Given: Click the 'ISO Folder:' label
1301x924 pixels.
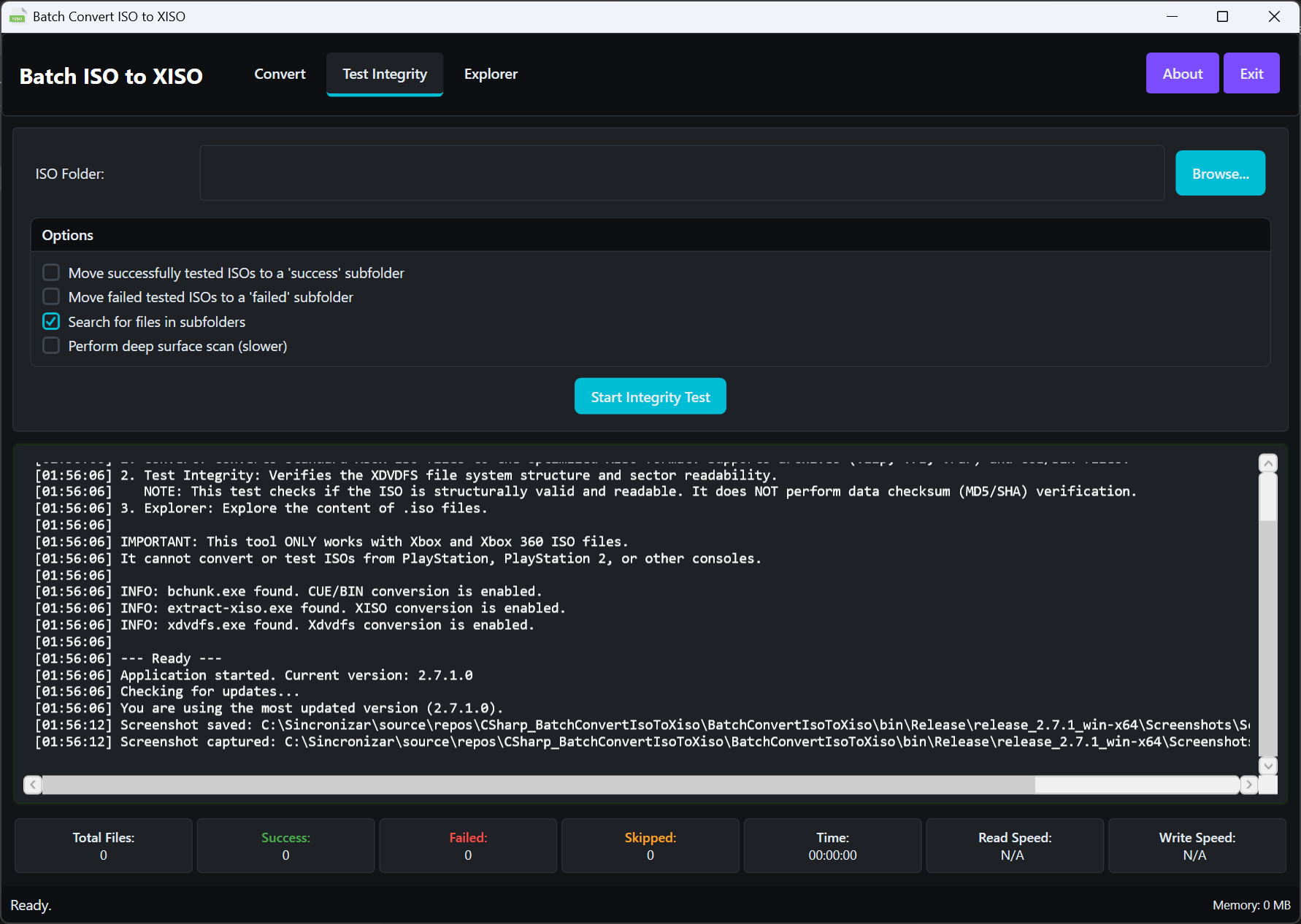Looking at the screenshot, I should pos(70,174).
